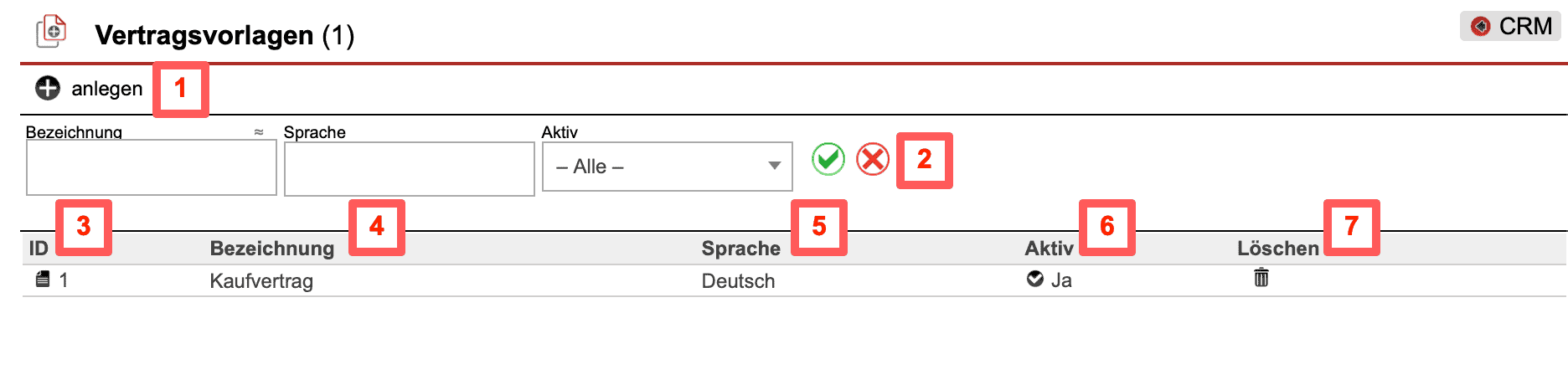
Task: Reset filter with red X icon
Action: tap(873, 159)
